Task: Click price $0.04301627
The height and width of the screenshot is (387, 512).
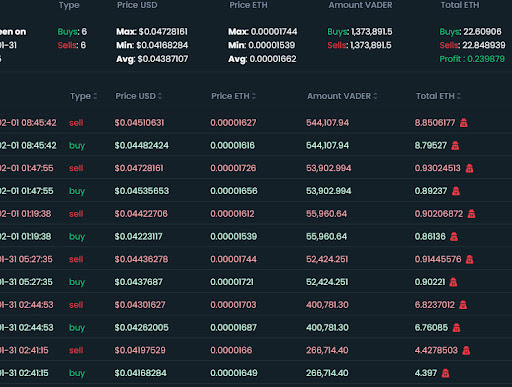Action: [140, 305]
